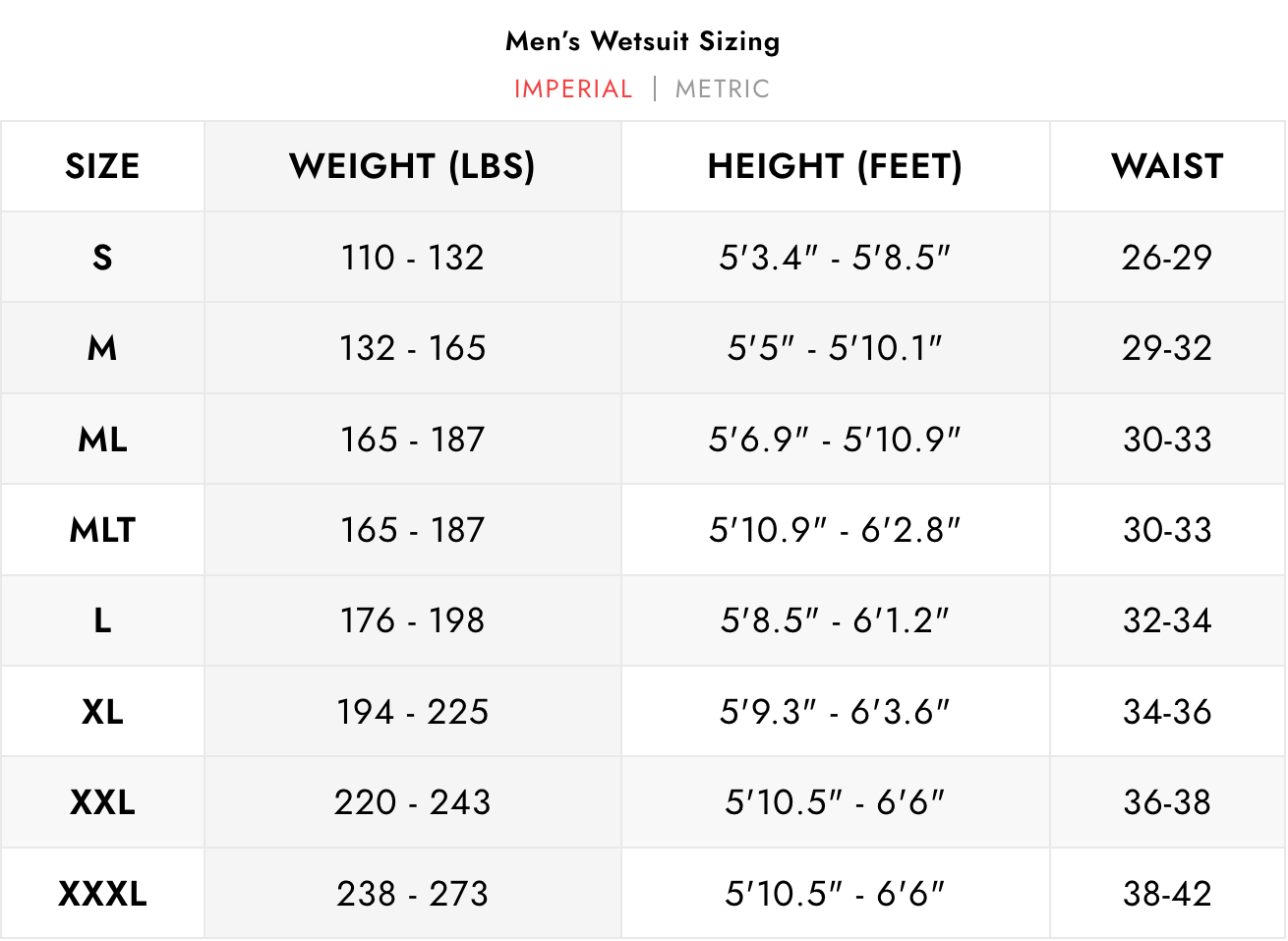Click the WEIGHT (LBS) column header
This screenshot has width=1288, height=941.
coord(412,166)
